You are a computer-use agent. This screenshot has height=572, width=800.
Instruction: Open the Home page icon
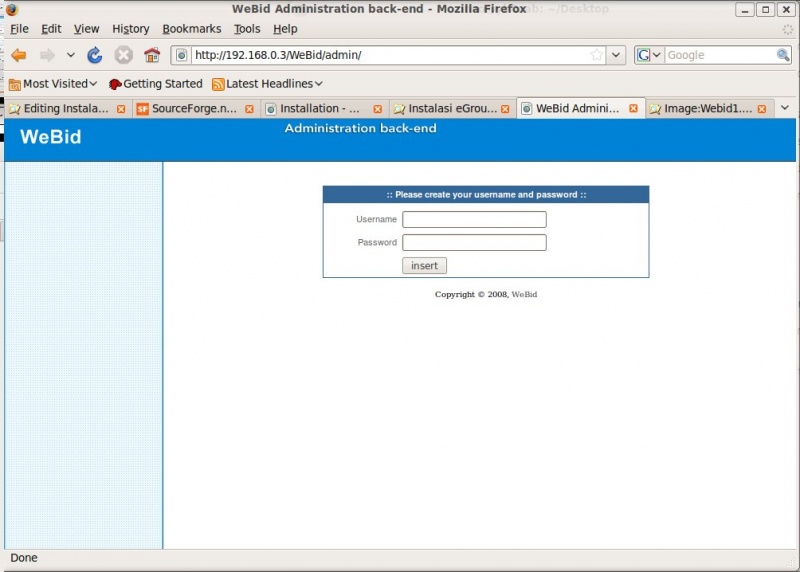click(x=152, y=55)
